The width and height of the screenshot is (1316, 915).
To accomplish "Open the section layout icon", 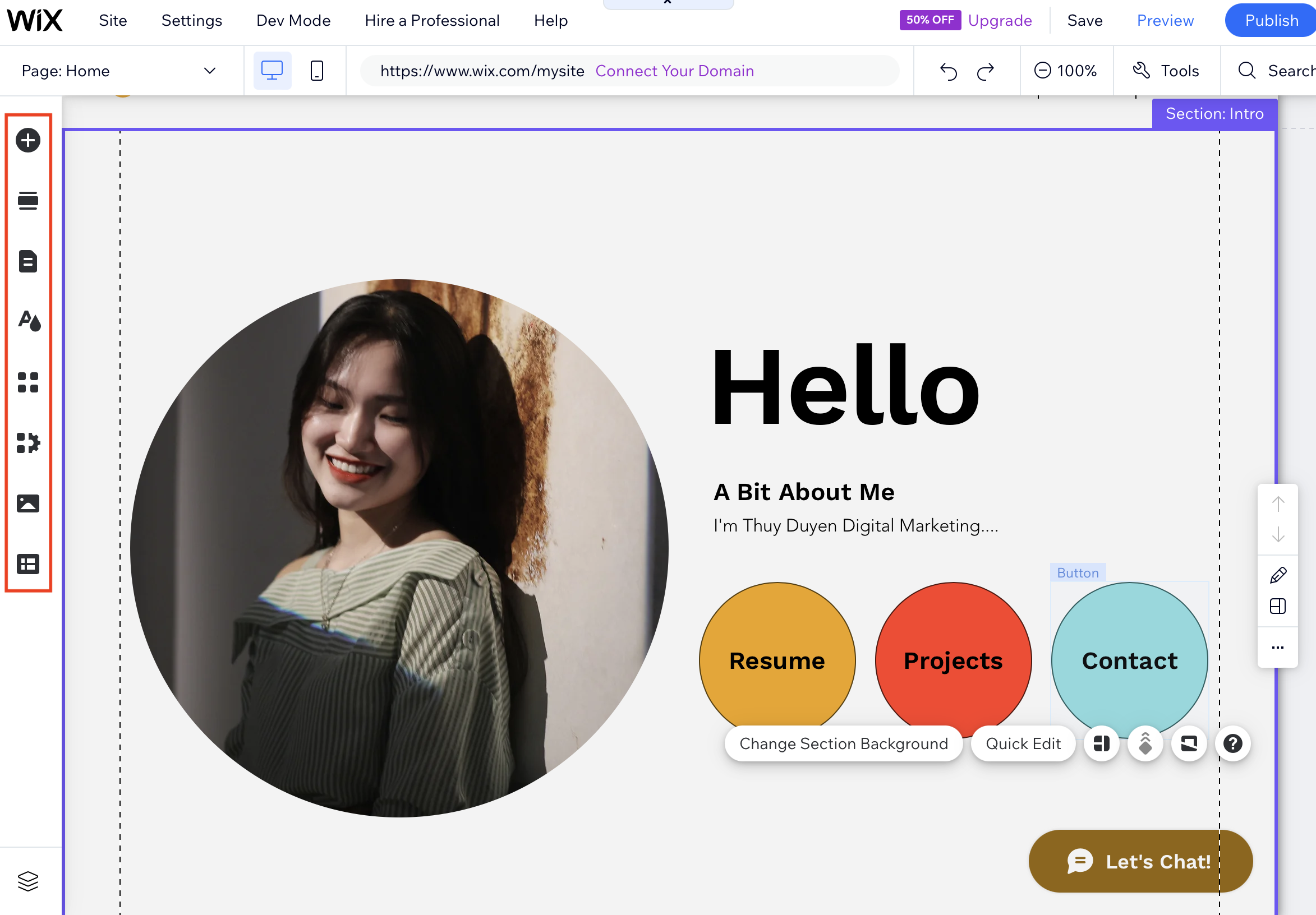I will click(x=1278, y=606).
